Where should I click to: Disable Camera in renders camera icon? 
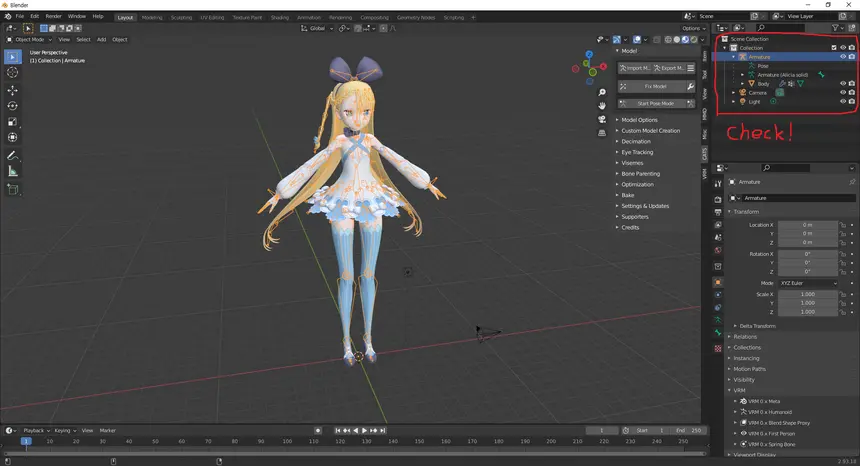coord(852,92)
